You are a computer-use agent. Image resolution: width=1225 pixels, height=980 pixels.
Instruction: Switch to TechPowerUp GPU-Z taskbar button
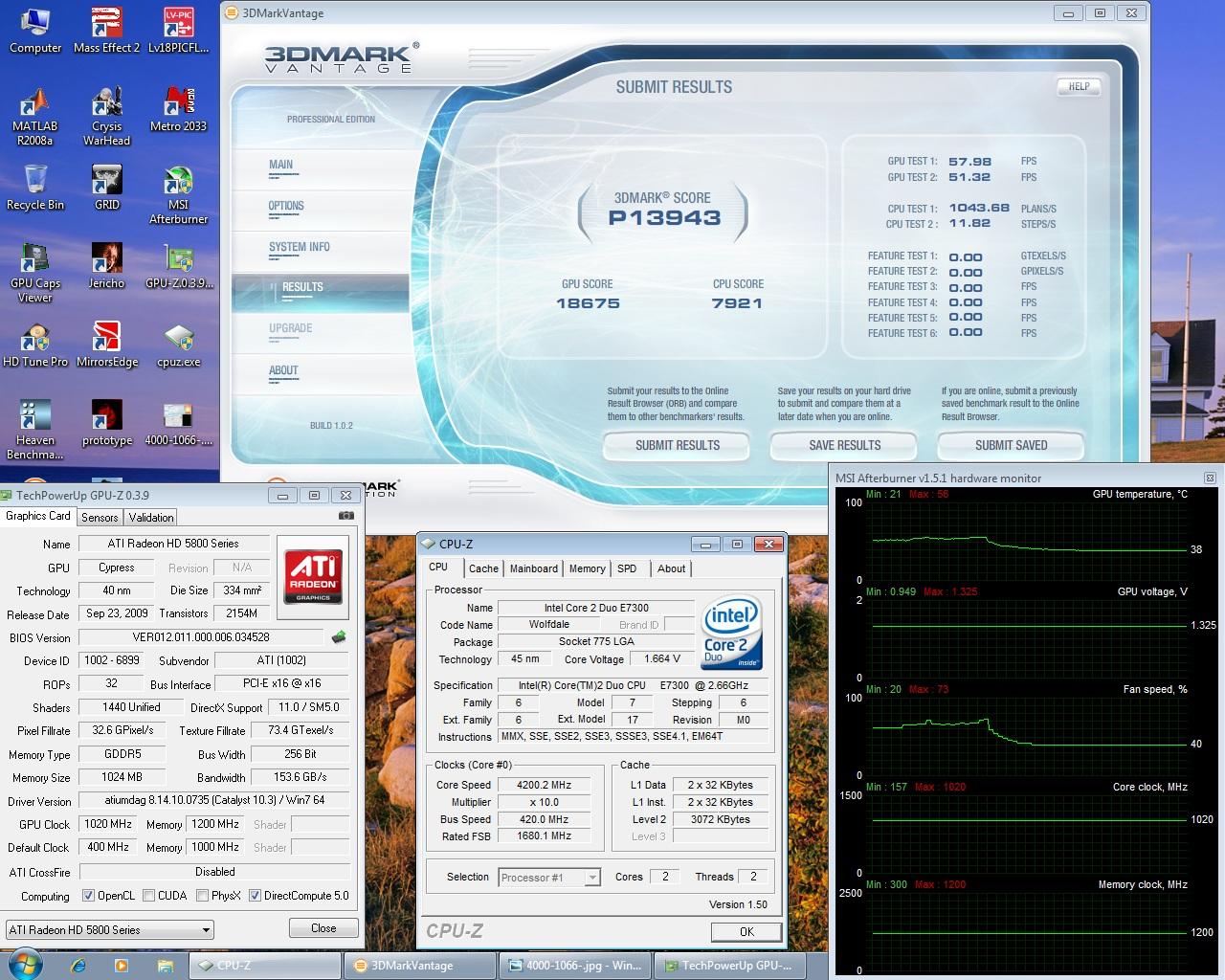[728, 965]
